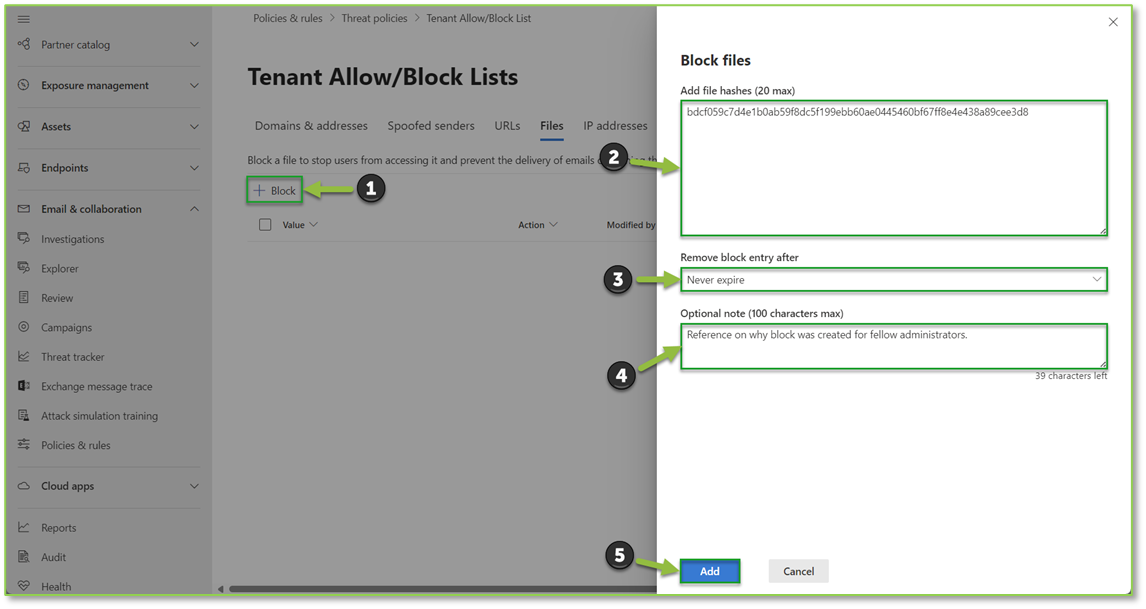
Task: Switch to the URLs tab
Action: point(507,126)
